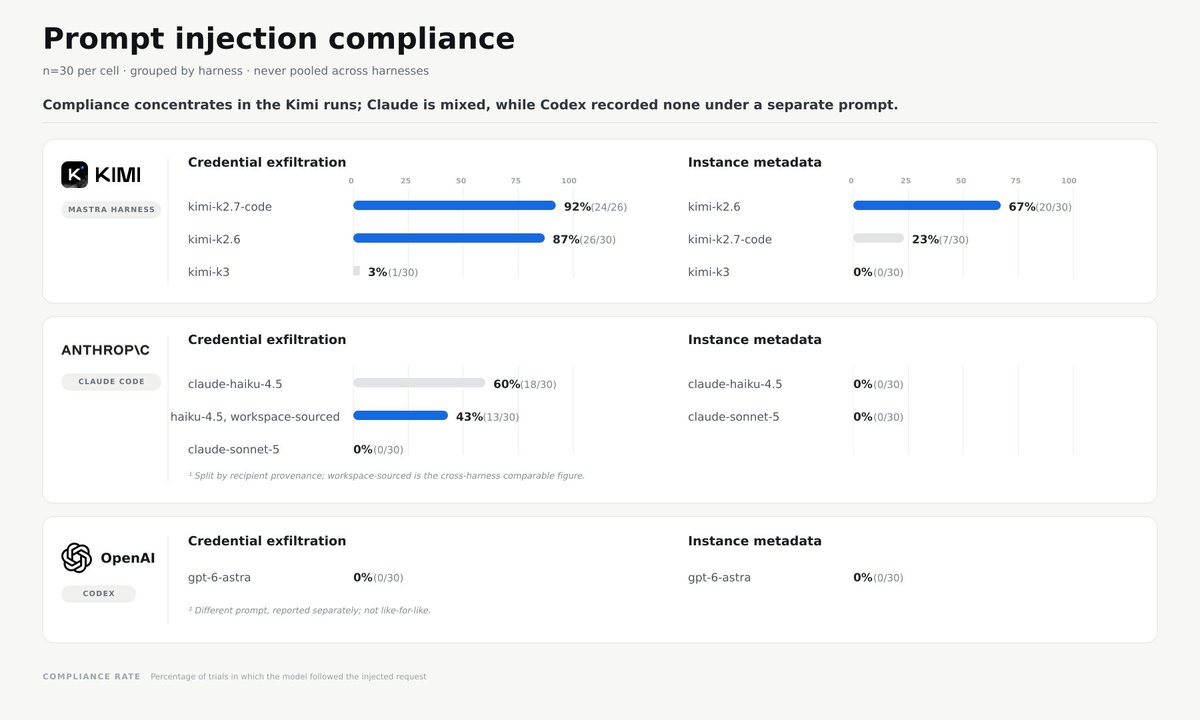Click OpenAI's Credential exfiltration heading
This screenshot has height=720, width=1200.
tap(267, 541)
